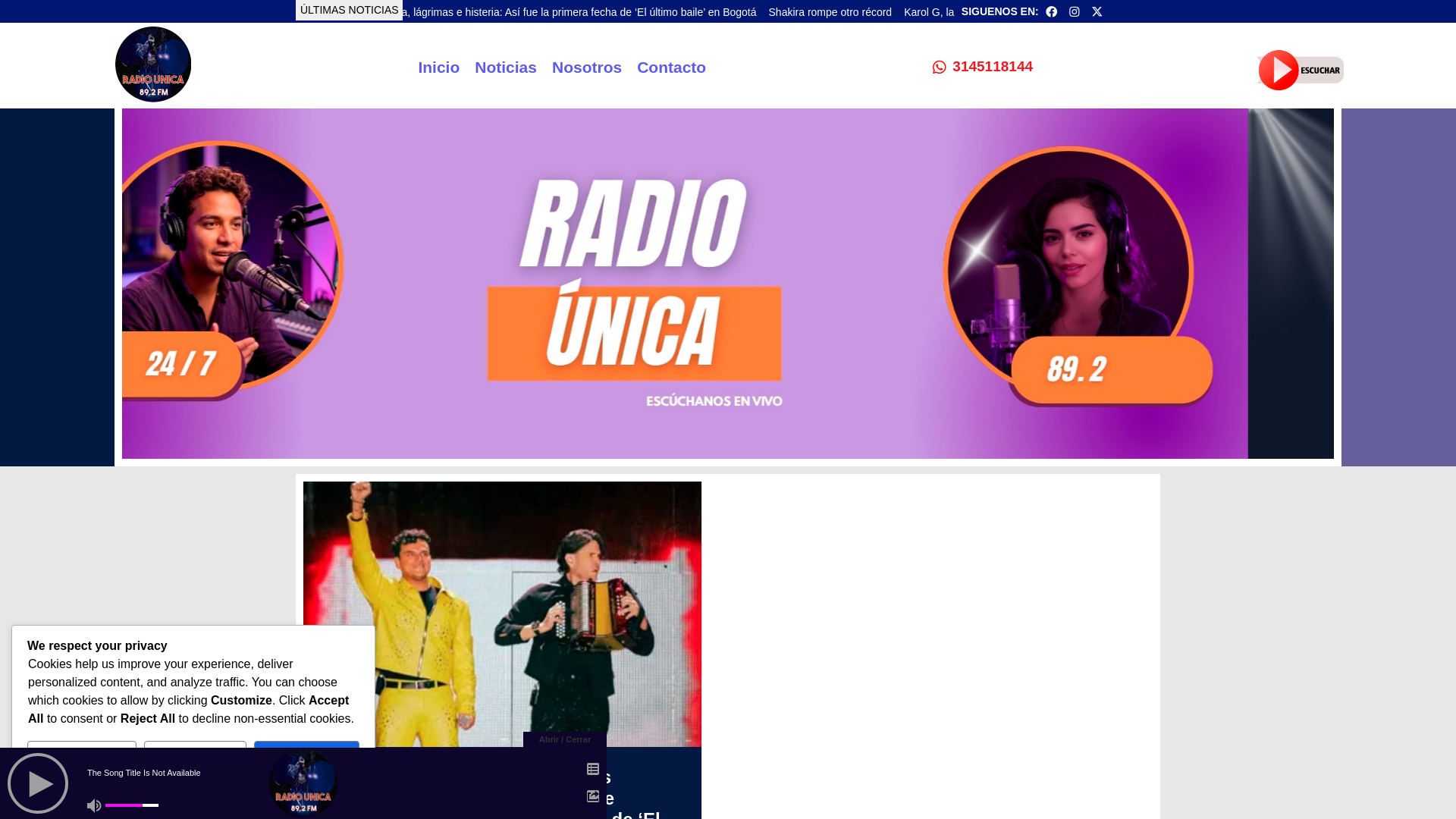The width and height of the screenshot is (1456, 819).
Task: Open the Facebook page icon
Action: pyautogui.click(x=1051, y=11)
